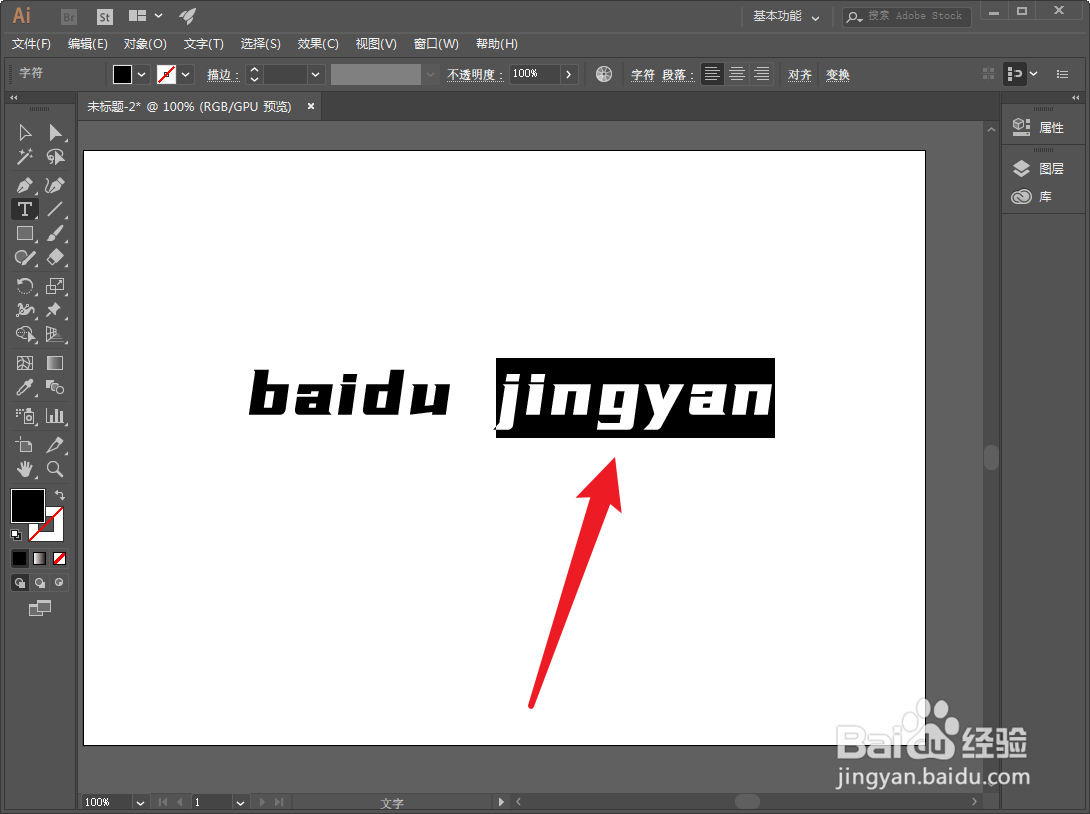Open the 文件(F) menu
The image size is (1090, 814).
point(31,44)
